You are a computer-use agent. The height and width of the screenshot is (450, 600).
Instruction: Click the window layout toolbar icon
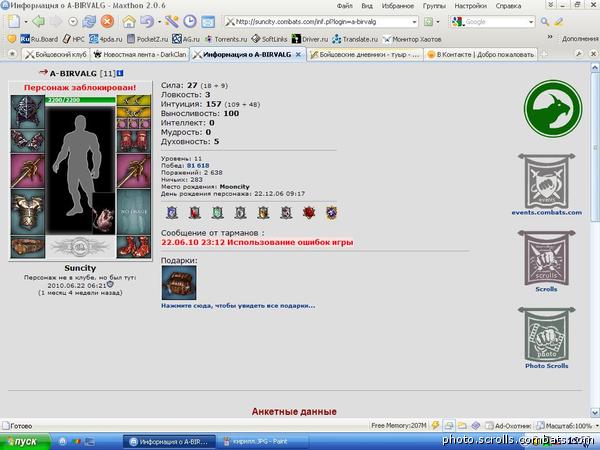coord(208,22)
